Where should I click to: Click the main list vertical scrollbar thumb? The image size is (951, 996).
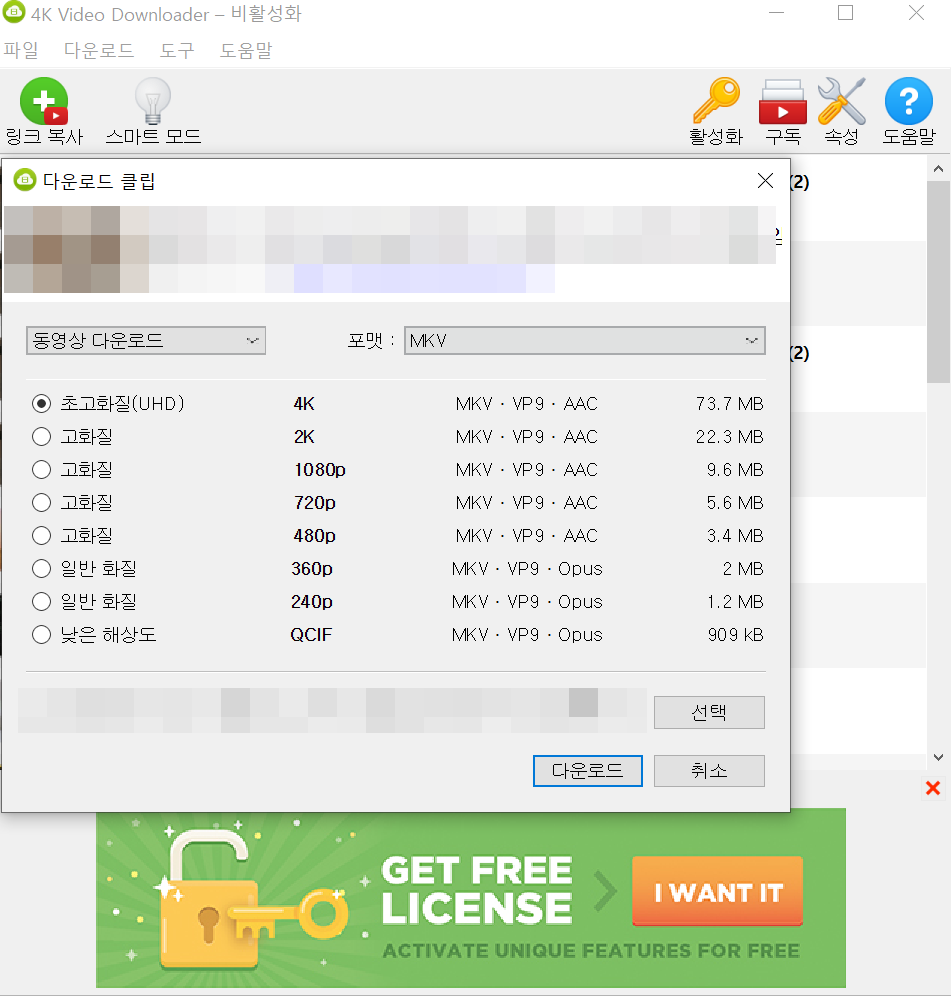click(x=938, y=282)
